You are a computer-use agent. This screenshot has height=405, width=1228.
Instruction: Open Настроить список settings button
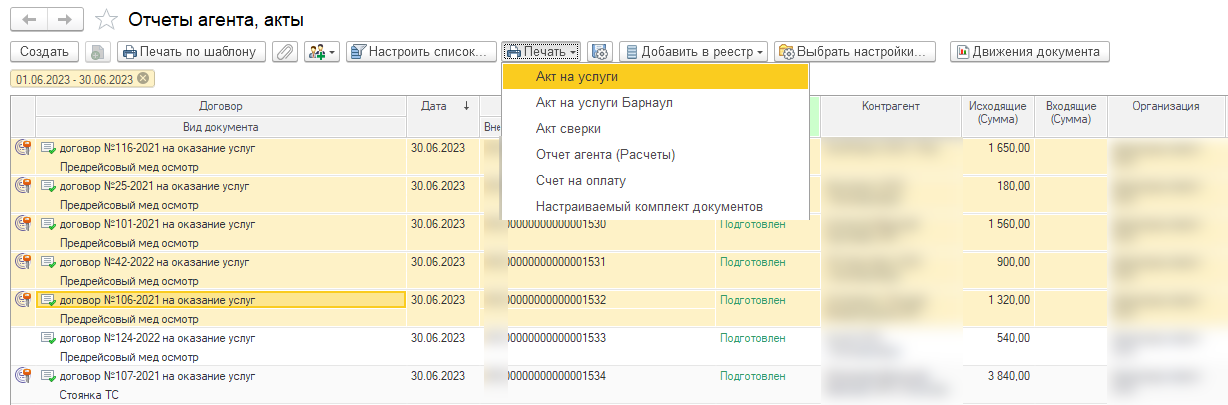(421, 51)
